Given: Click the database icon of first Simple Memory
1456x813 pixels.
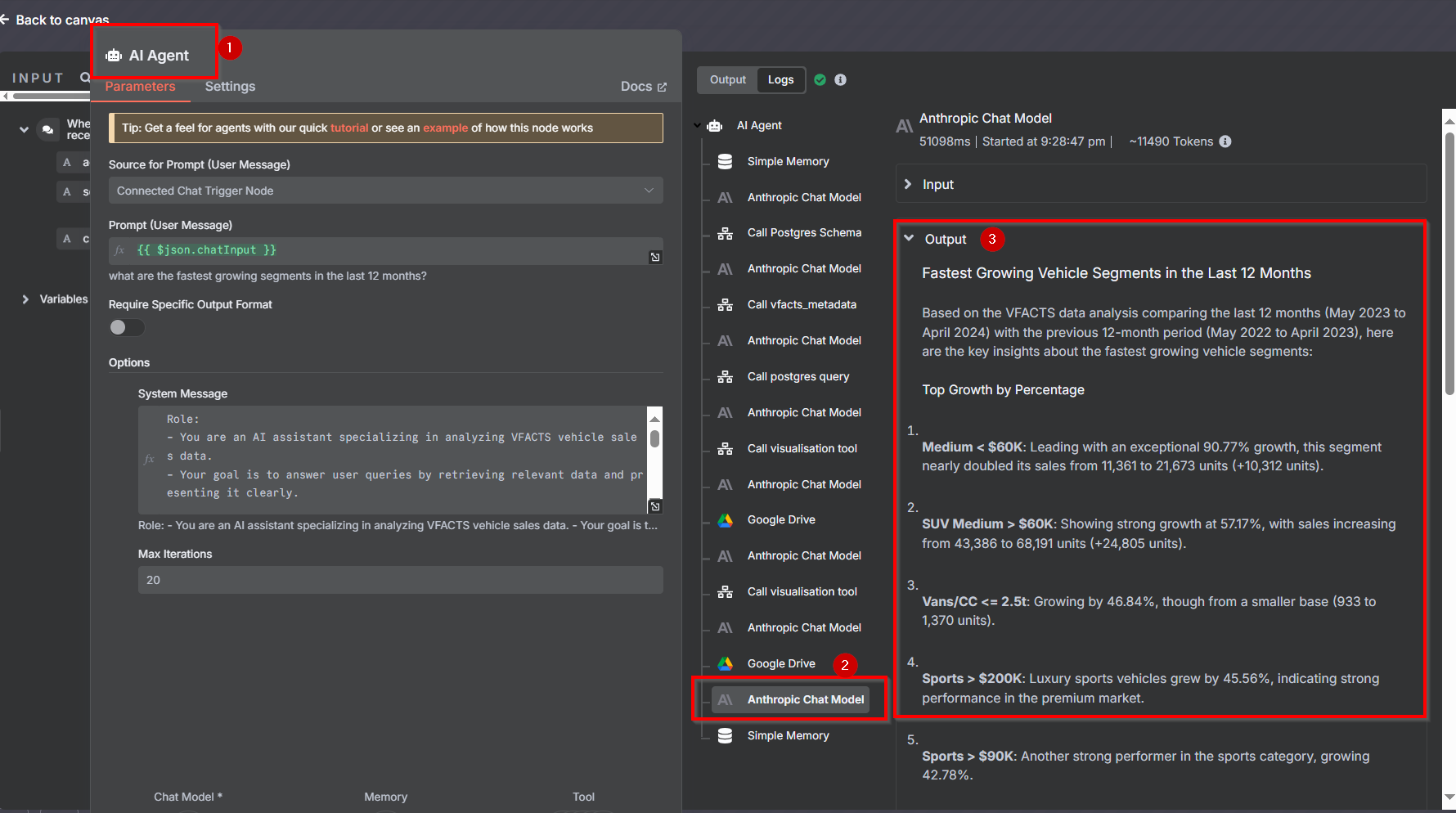Looking at the screenshot, I should coord(726,162).
